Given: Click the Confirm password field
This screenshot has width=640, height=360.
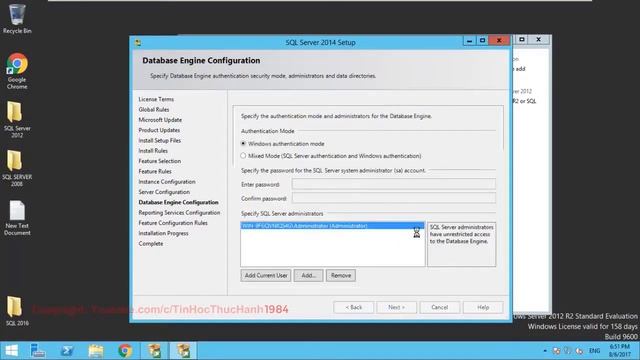Looking at the screenshot, I should [393, 198].
